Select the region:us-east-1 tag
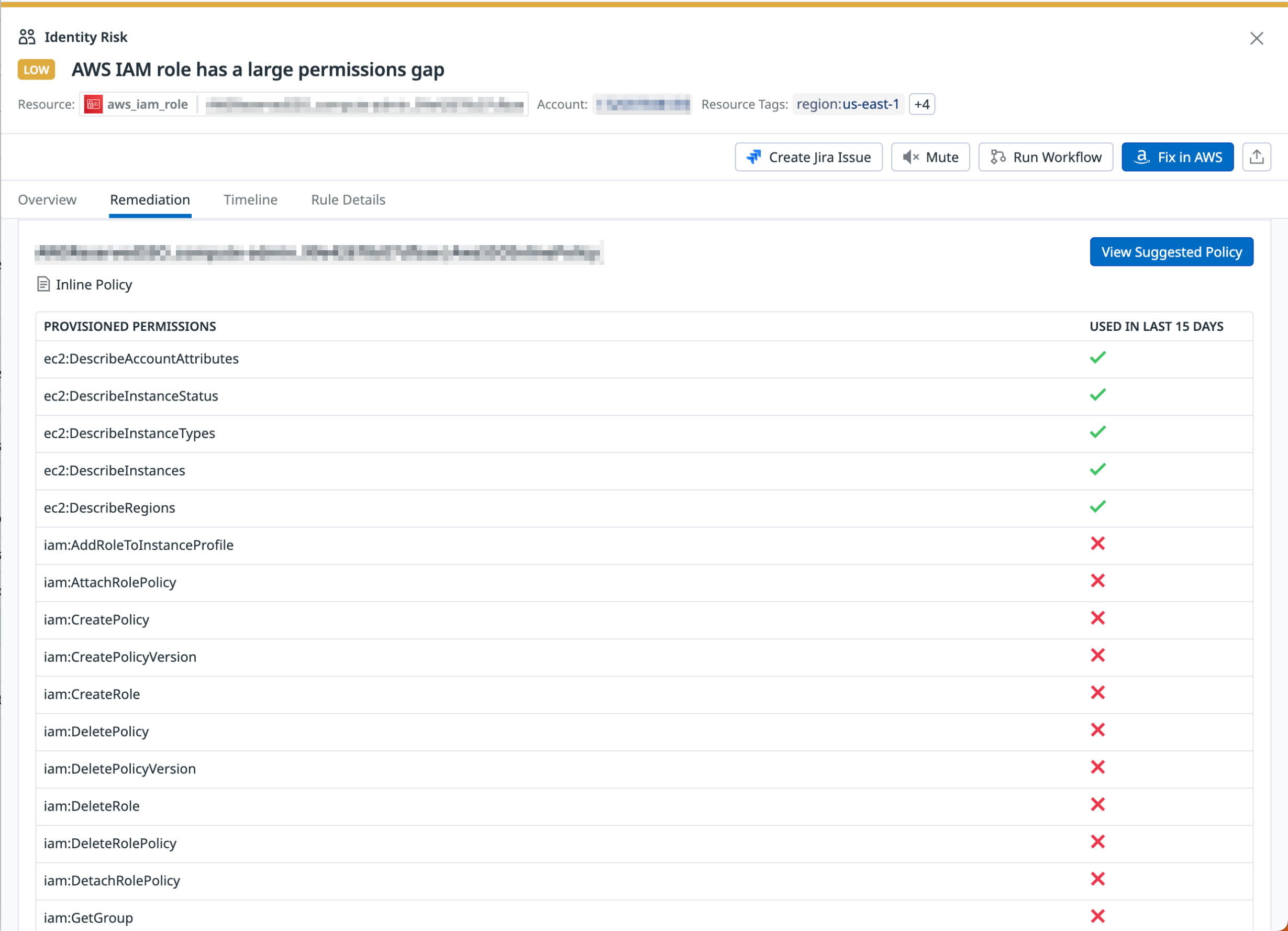Screen dimensions: 1288x931 (x=848, y=104)
